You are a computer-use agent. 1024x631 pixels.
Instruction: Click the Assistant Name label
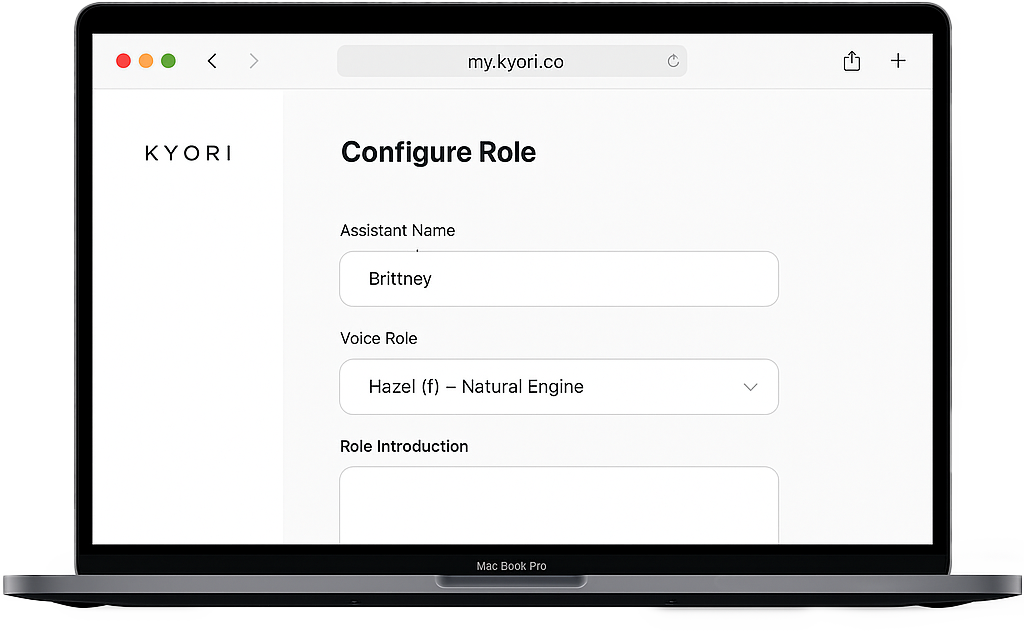pyautogui.click(x=397, y=230)
